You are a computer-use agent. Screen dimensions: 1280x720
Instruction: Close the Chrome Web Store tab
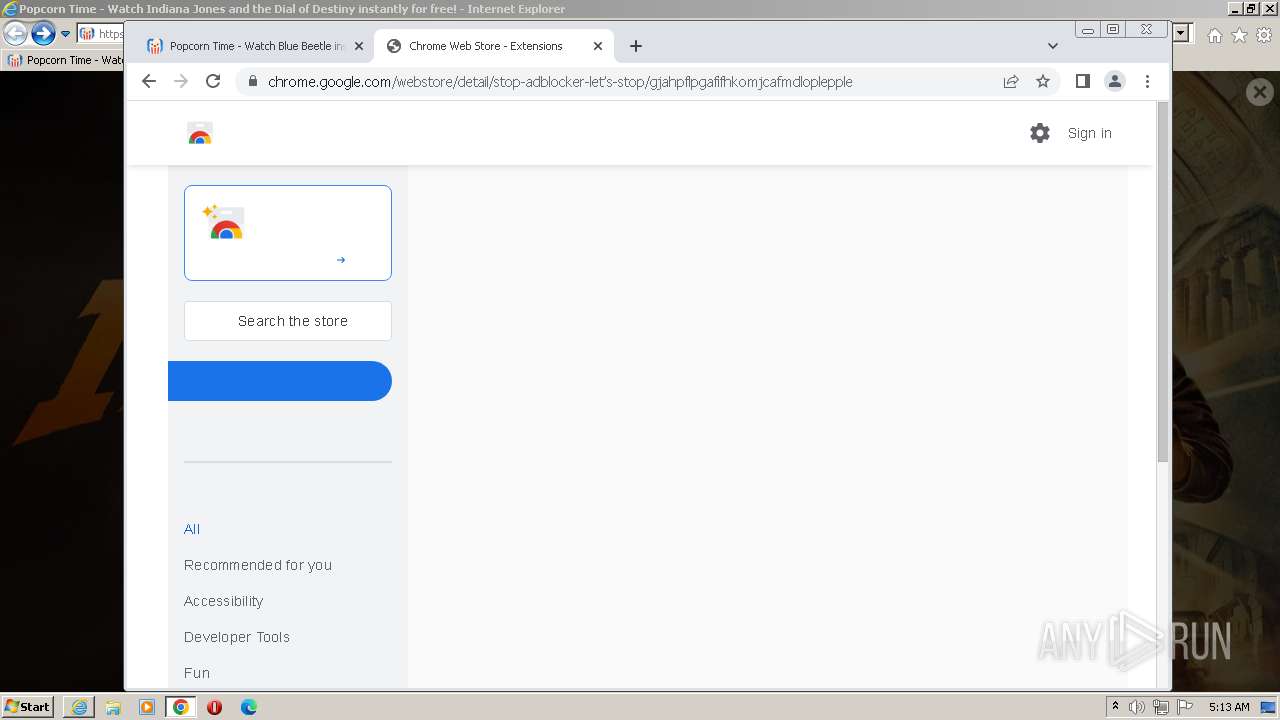[x=598, y=46]
